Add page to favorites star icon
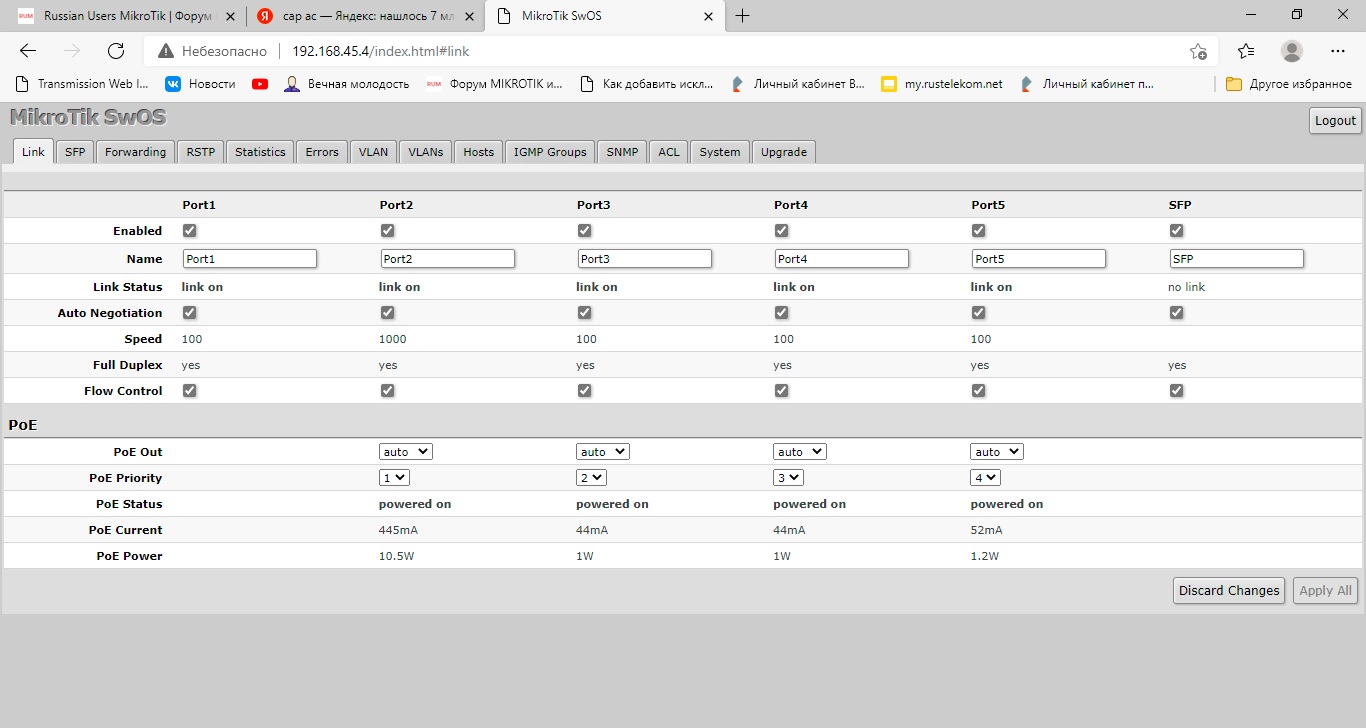1366x728 pixels. (1198, 51)
